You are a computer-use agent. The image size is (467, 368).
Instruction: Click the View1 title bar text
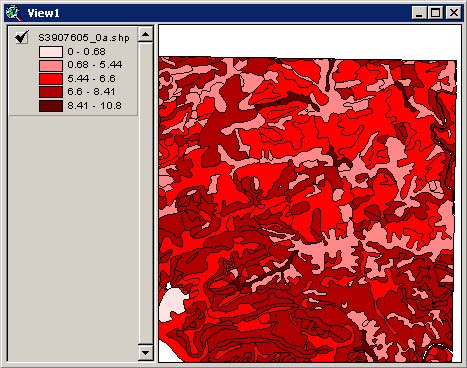click(43, 13)
